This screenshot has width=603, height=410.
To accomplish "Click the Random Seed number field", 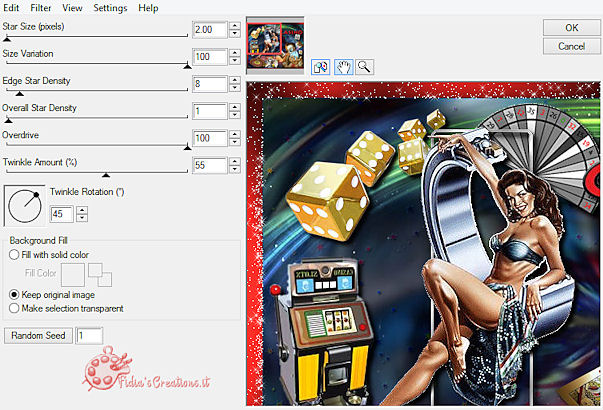I will tap(89, 336).
